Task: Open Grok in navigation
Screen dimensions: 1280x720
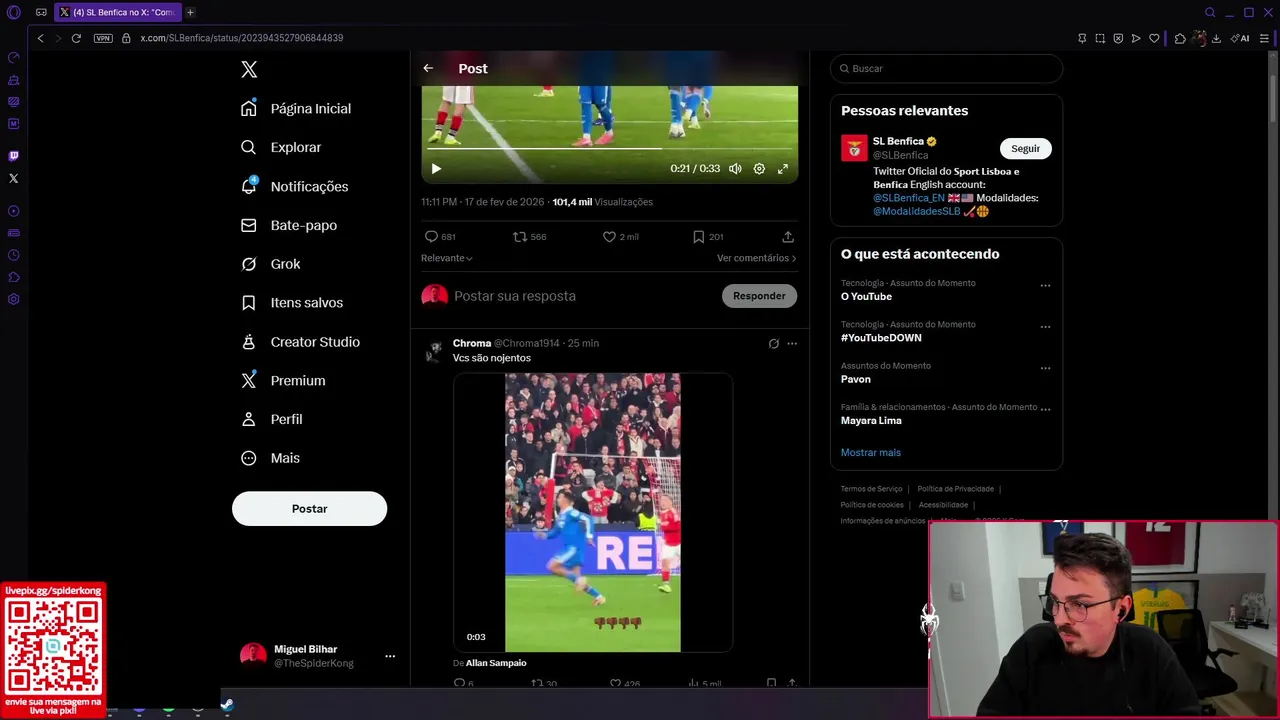Action: click(x=271, y=264)
